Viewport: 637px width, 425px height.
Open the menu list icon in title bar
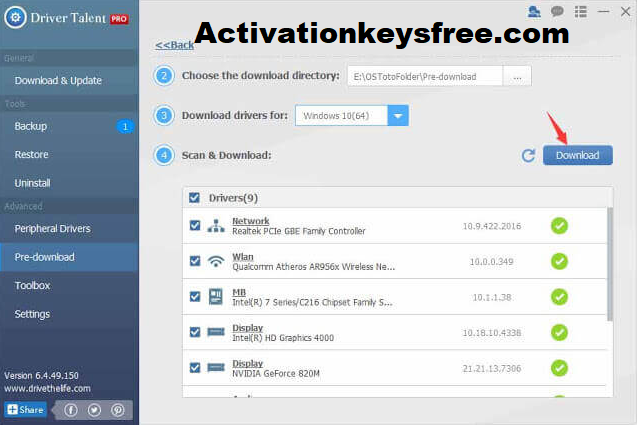point(581,12)
